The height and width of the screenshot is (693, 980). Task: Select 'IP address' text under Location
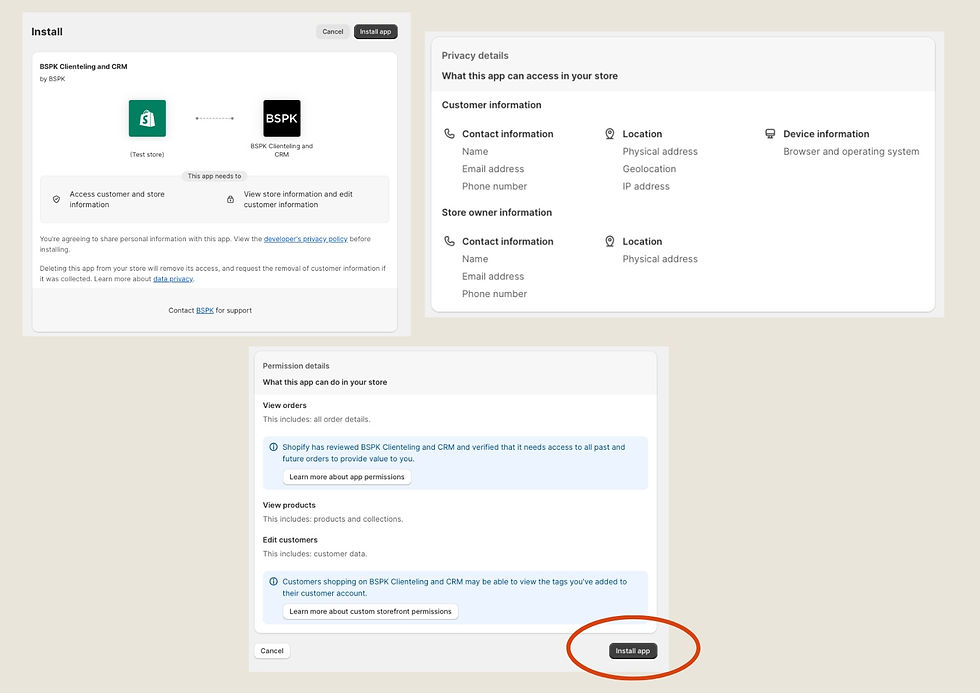(x=646, y=186)
